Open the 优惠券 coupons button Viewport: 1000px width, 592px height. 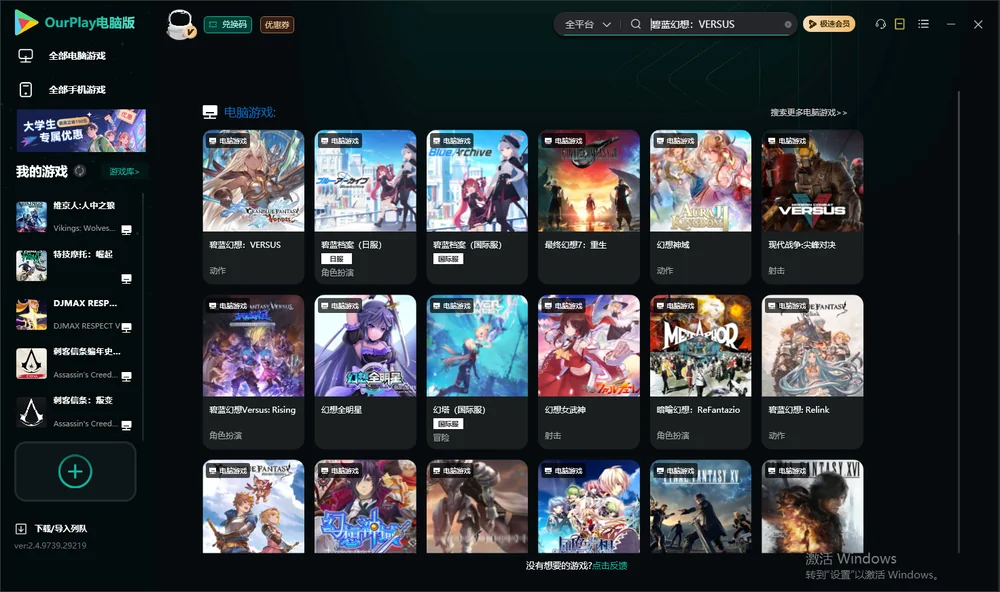[x=277, y=24]
